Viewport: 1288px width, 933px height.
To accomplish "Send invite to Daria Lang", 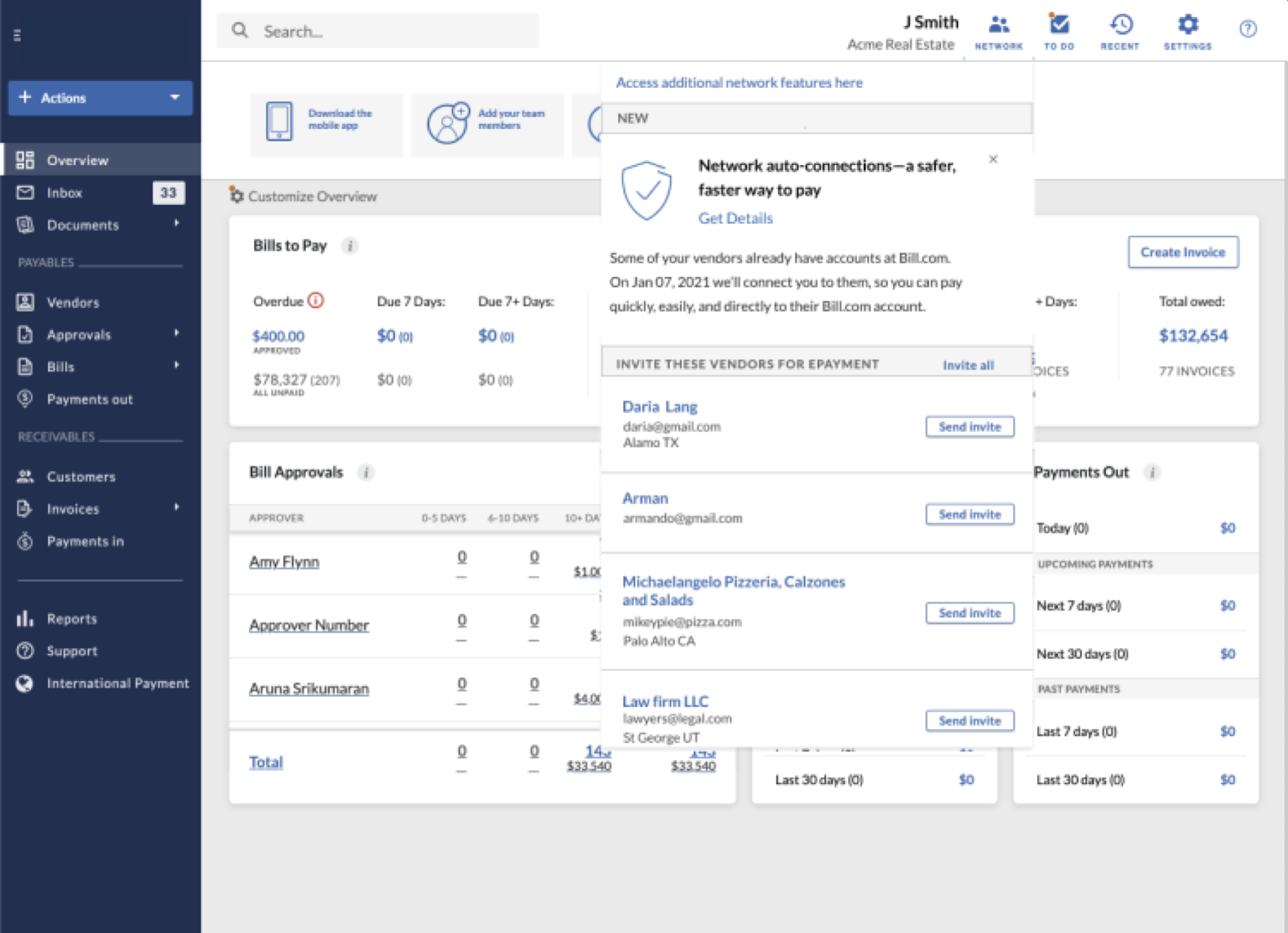I will click(969, 427).
